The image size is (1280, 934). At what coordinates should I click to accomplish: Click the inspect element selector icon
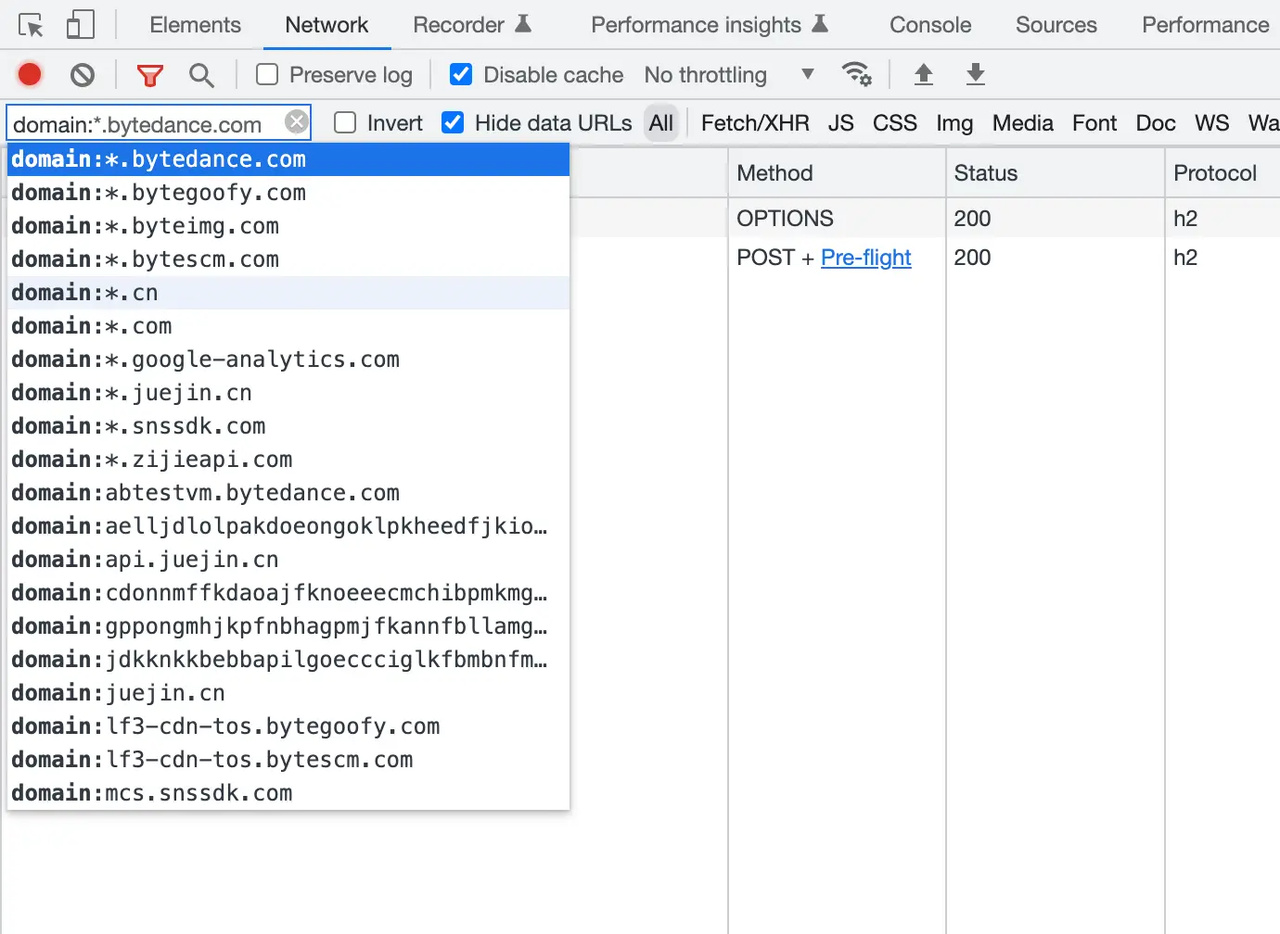(x=31, y=26)
